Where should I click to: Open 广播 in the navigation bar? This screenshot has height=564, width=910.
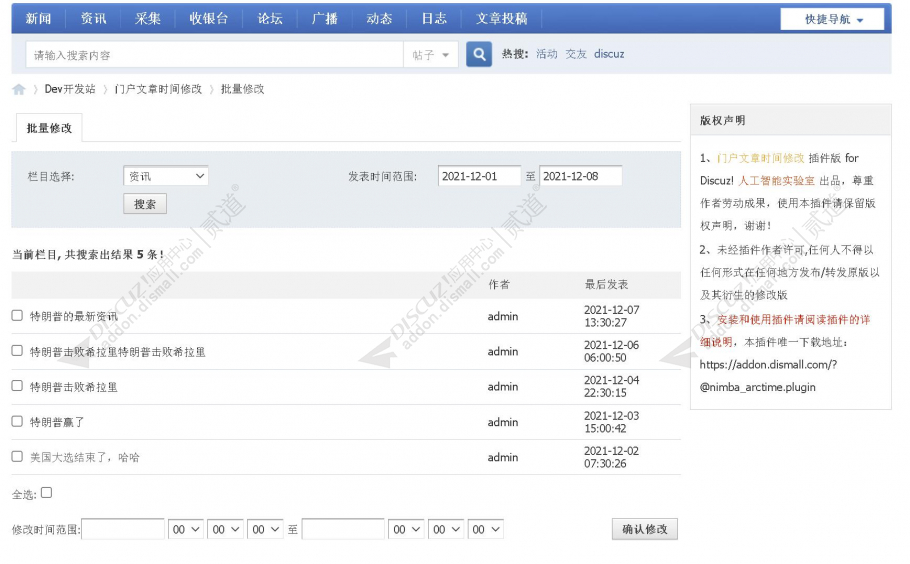tap(325, 19)
